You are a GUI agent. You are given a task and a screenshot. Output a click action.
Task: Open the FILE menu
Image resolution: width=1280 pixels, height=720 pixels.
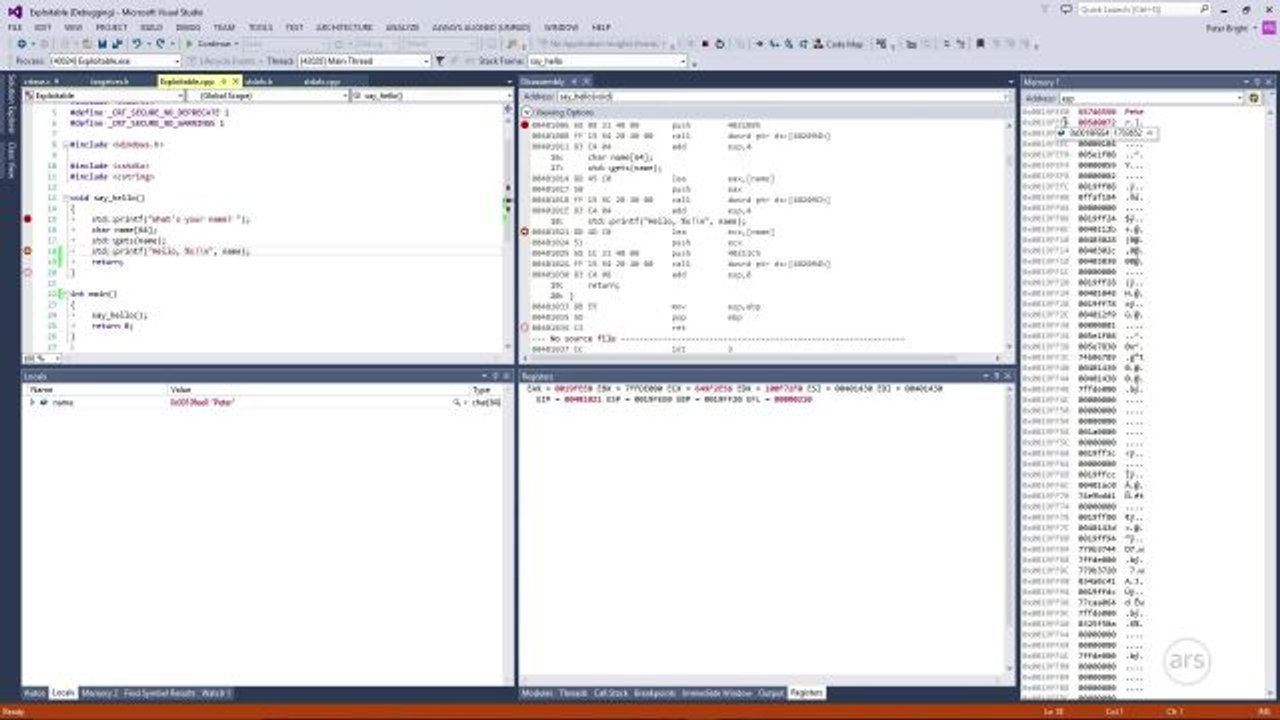point(15,27)
